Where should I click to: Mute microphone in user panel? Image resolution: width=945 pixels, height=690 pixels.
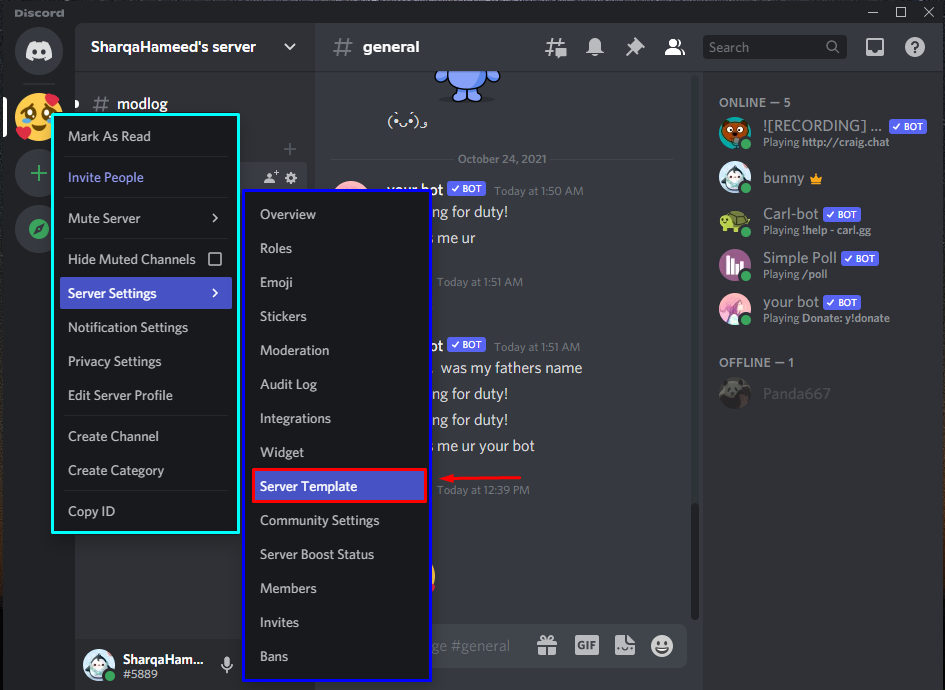(x=227, y=665)
